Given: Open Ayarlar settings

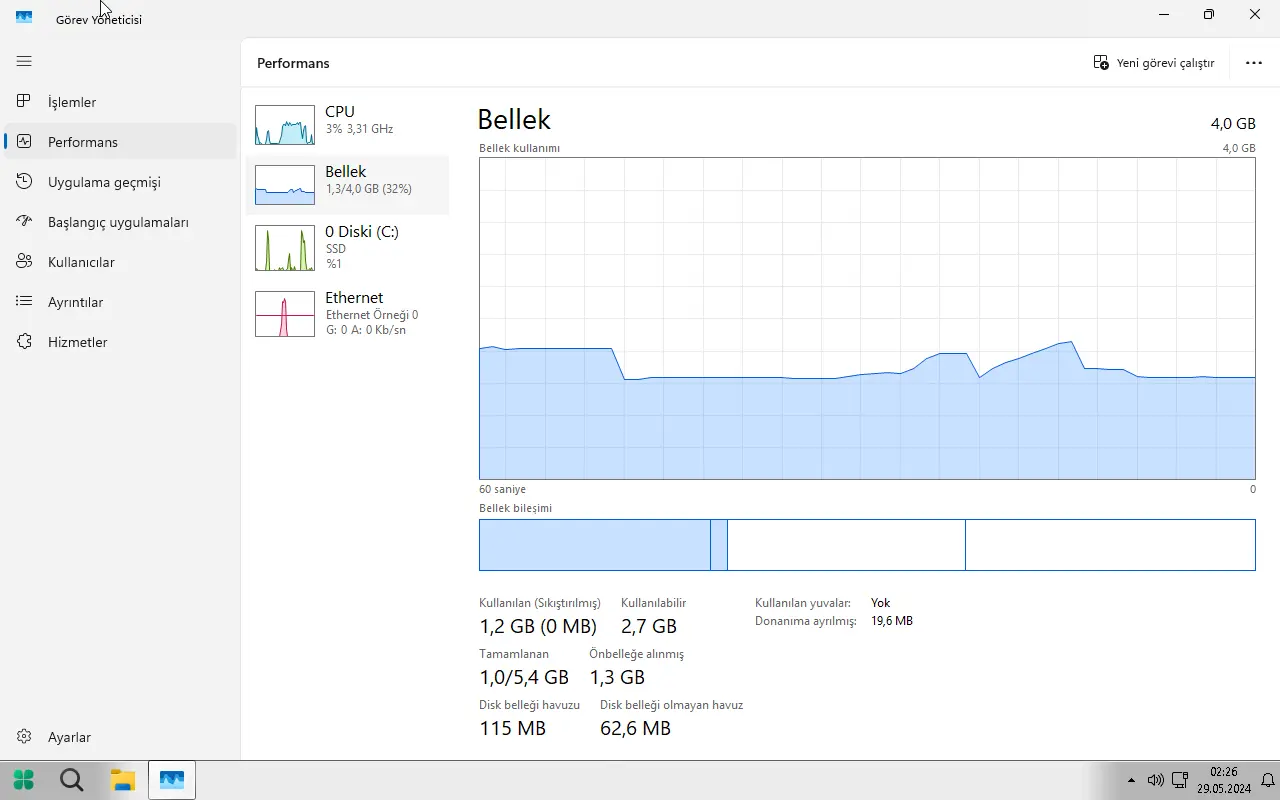Looking at the screenshot, I should coord(120,737).
